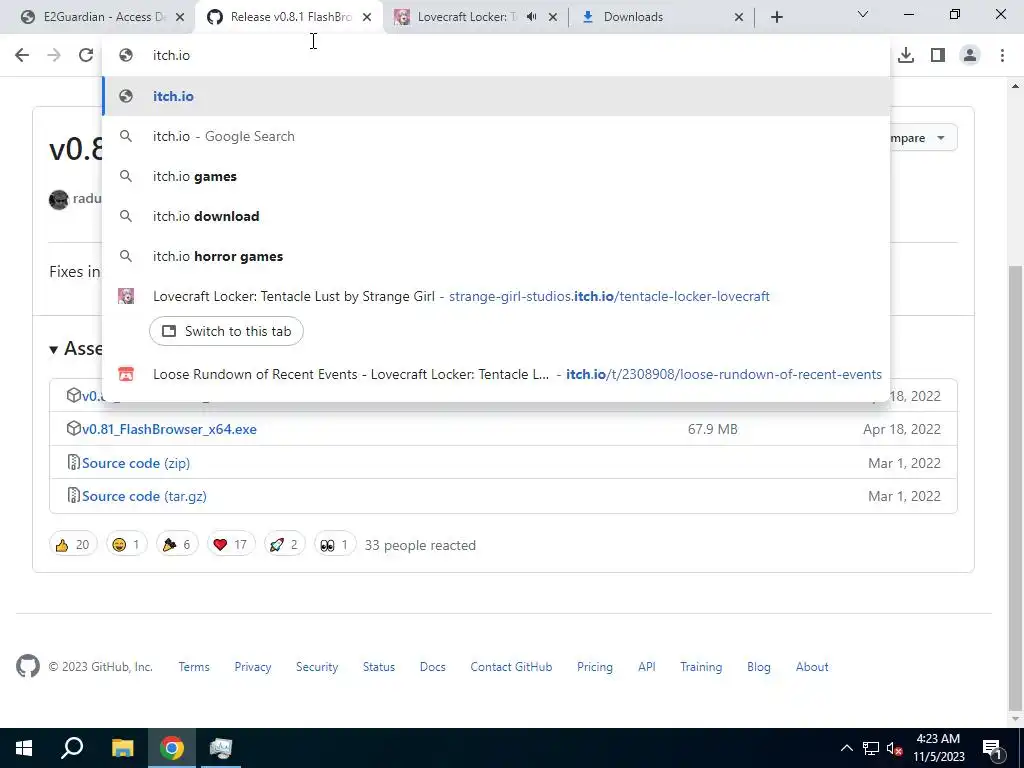1024x768 pixels.
Task: Switch to Lovecraft Locker tab
Action: point(467,17)
